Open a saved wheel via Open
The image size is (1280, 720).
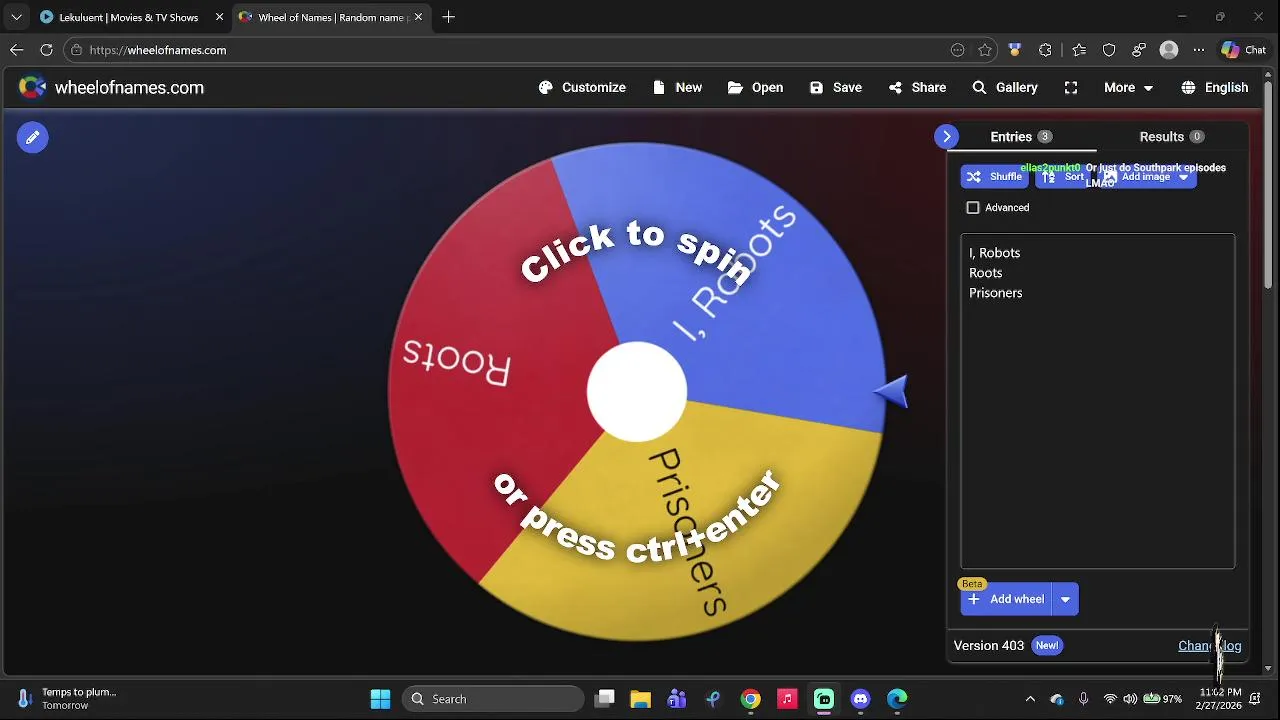click(755, 88)
